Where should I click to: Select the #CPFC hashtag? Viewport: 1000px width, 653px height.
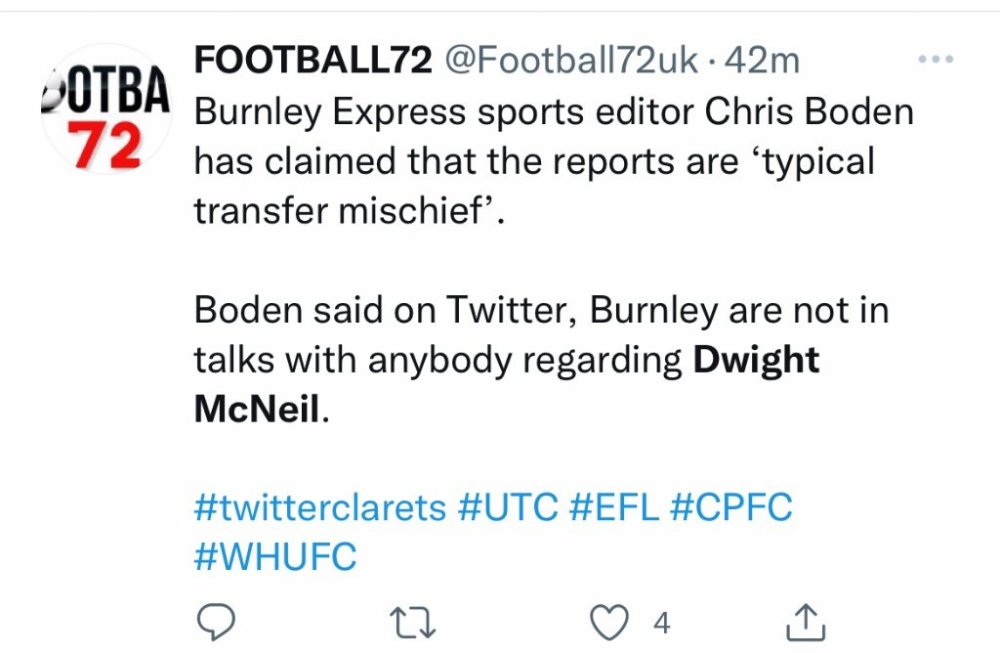click(730, 507)
